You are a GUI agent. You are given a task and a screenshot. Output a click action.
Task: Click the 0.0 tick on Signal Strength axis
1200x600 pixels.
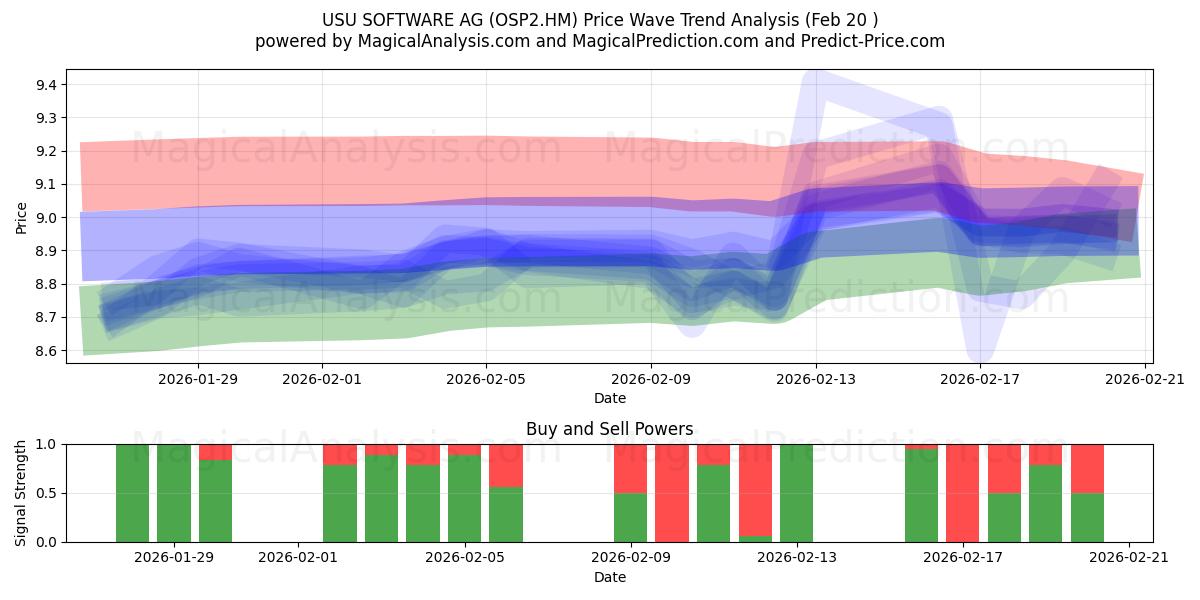[47, 542]
